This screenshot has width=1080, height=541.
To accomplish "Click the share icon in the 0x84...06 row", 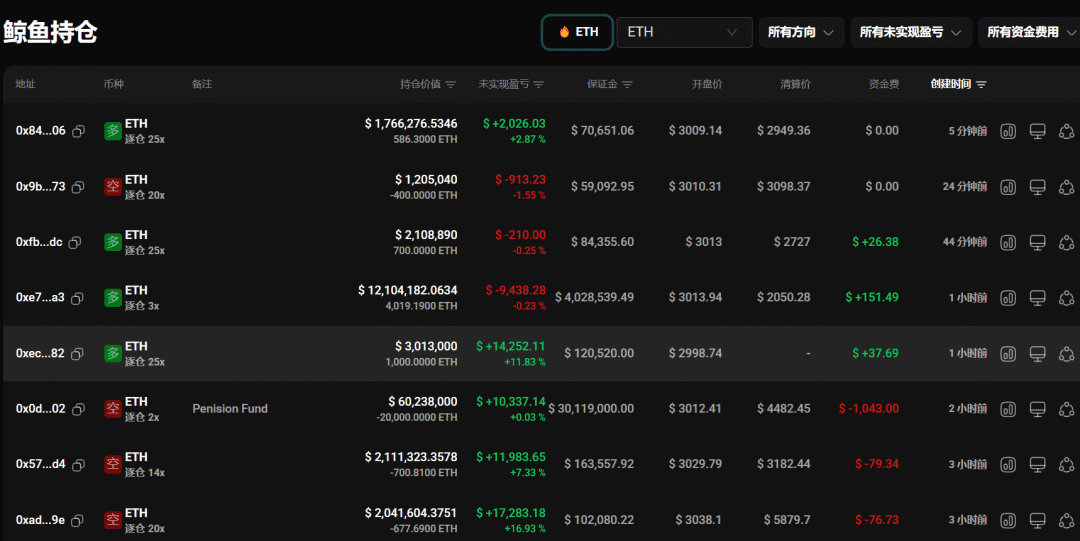I will point(1066,131).
